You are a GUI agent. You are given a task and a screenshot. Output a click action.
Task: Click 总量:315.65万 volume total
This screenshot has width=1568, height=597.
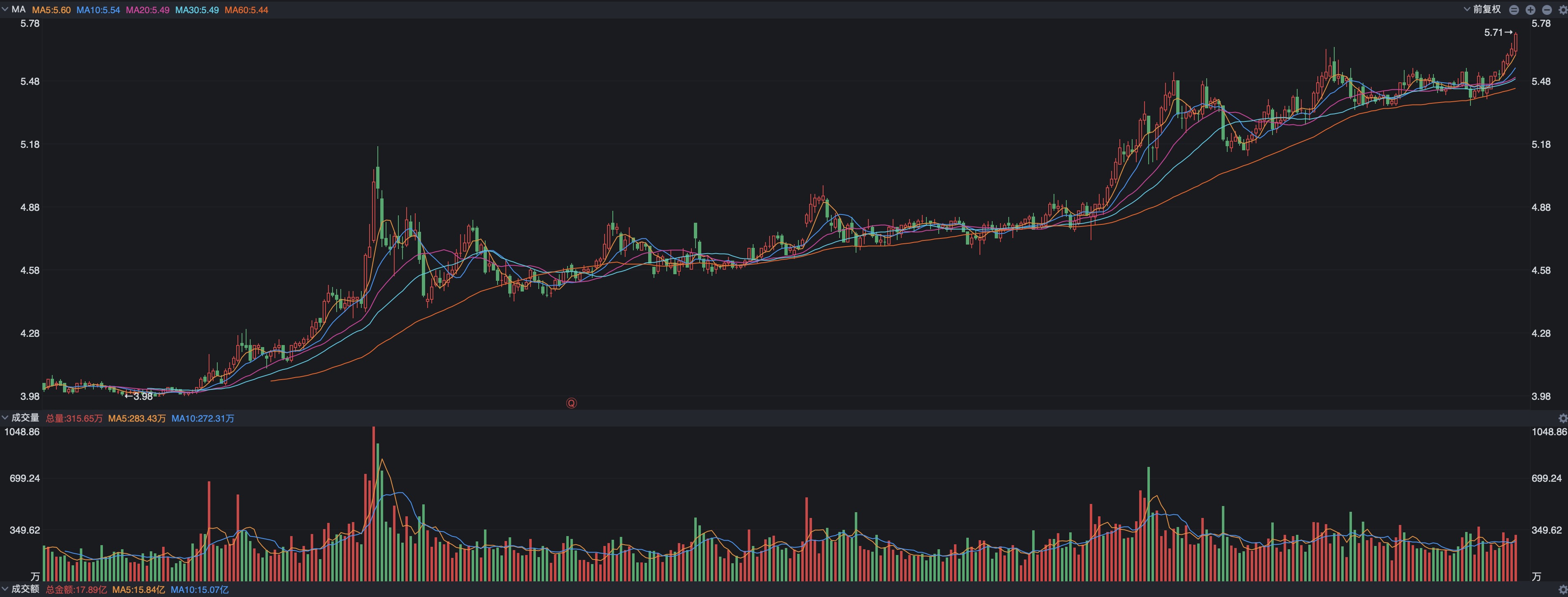74,418
